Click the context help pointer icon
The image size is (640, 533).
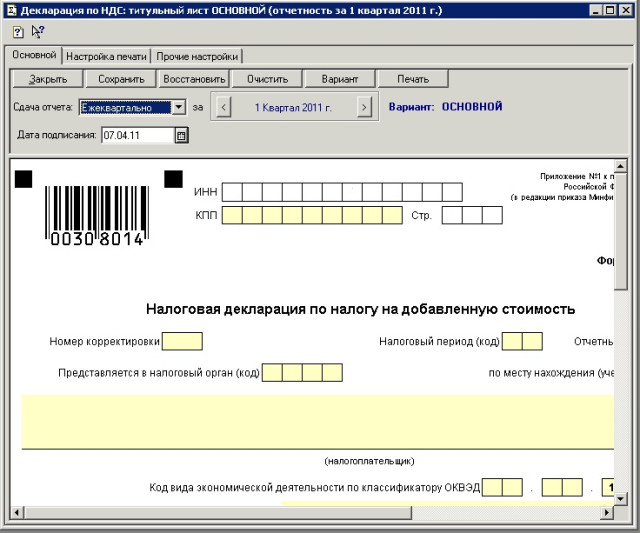click(x=37, y=31)
